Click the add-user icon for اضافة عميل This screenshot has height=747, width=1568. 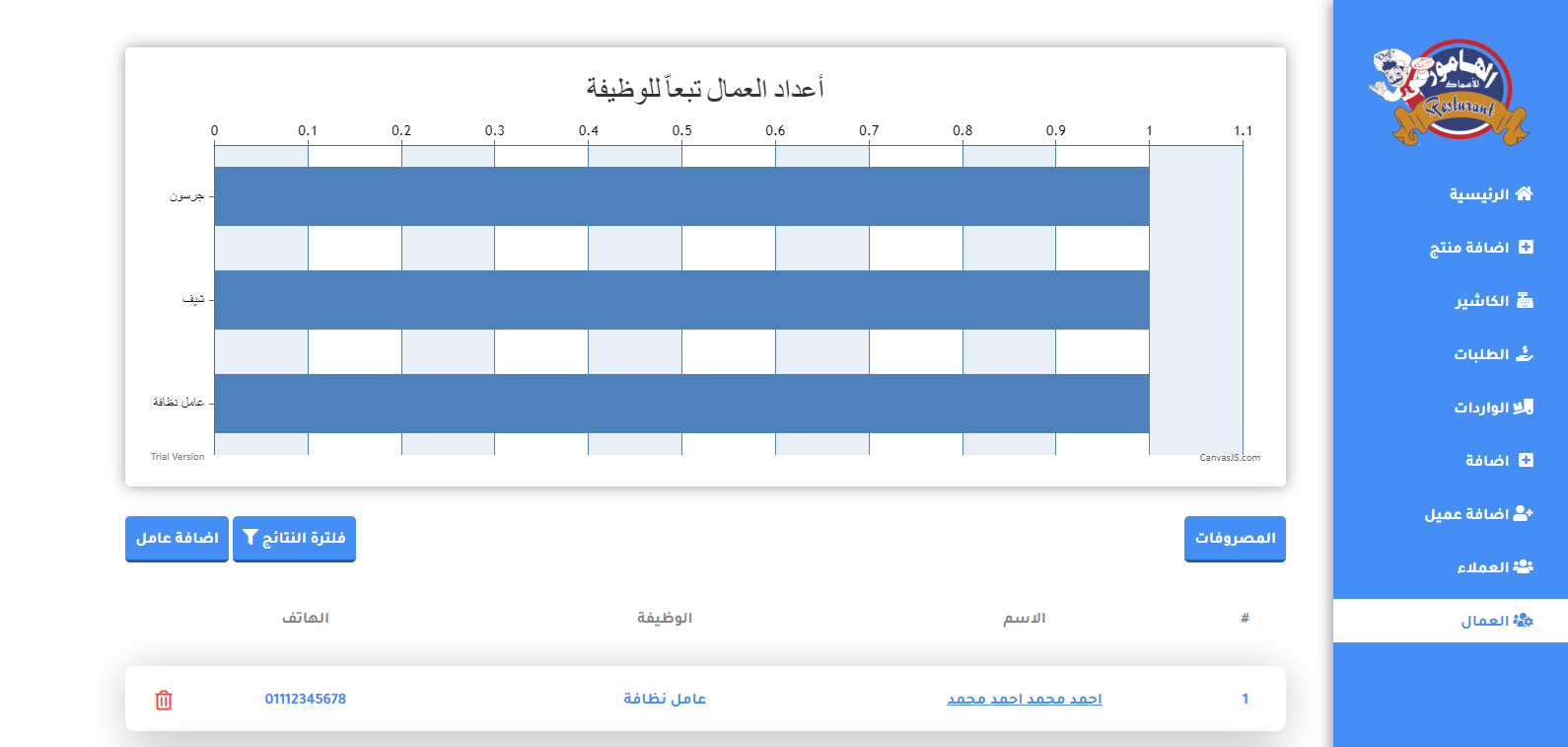tap(1523, 513)
